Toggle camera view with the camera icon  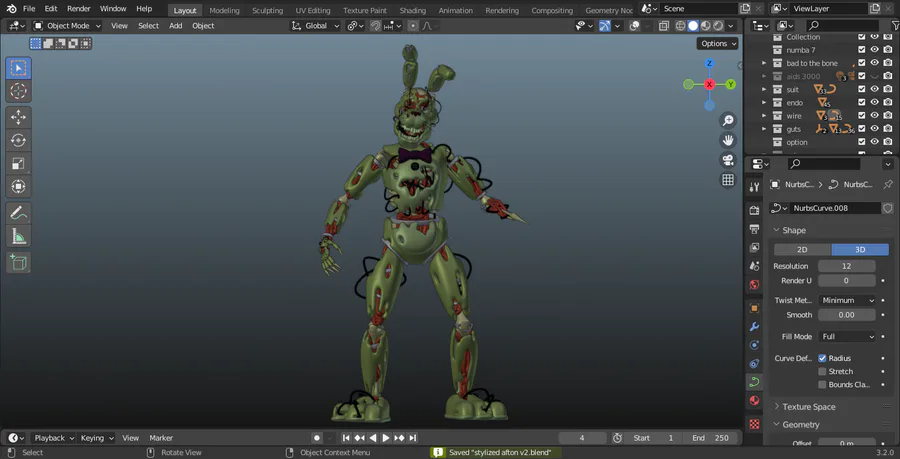click(728, 160)
